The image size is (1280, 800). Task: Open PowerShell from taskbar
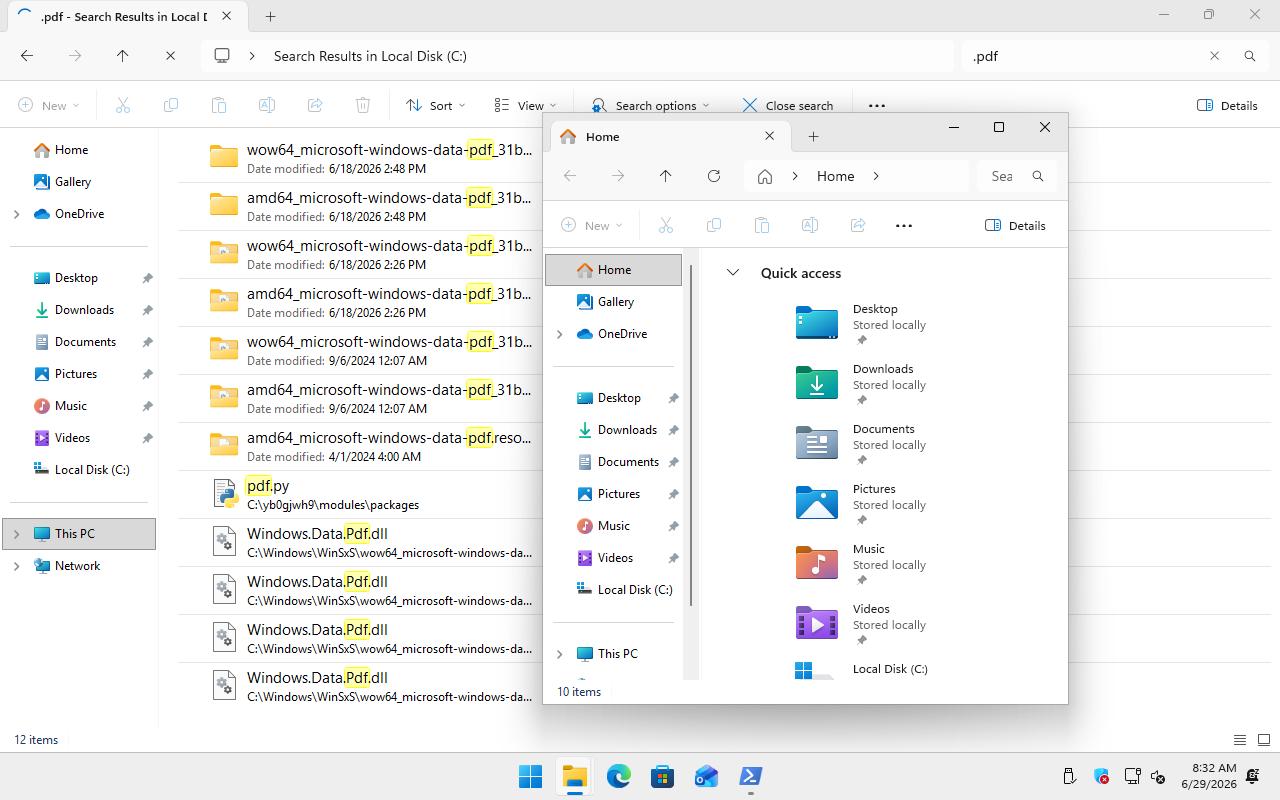[750, 776]
